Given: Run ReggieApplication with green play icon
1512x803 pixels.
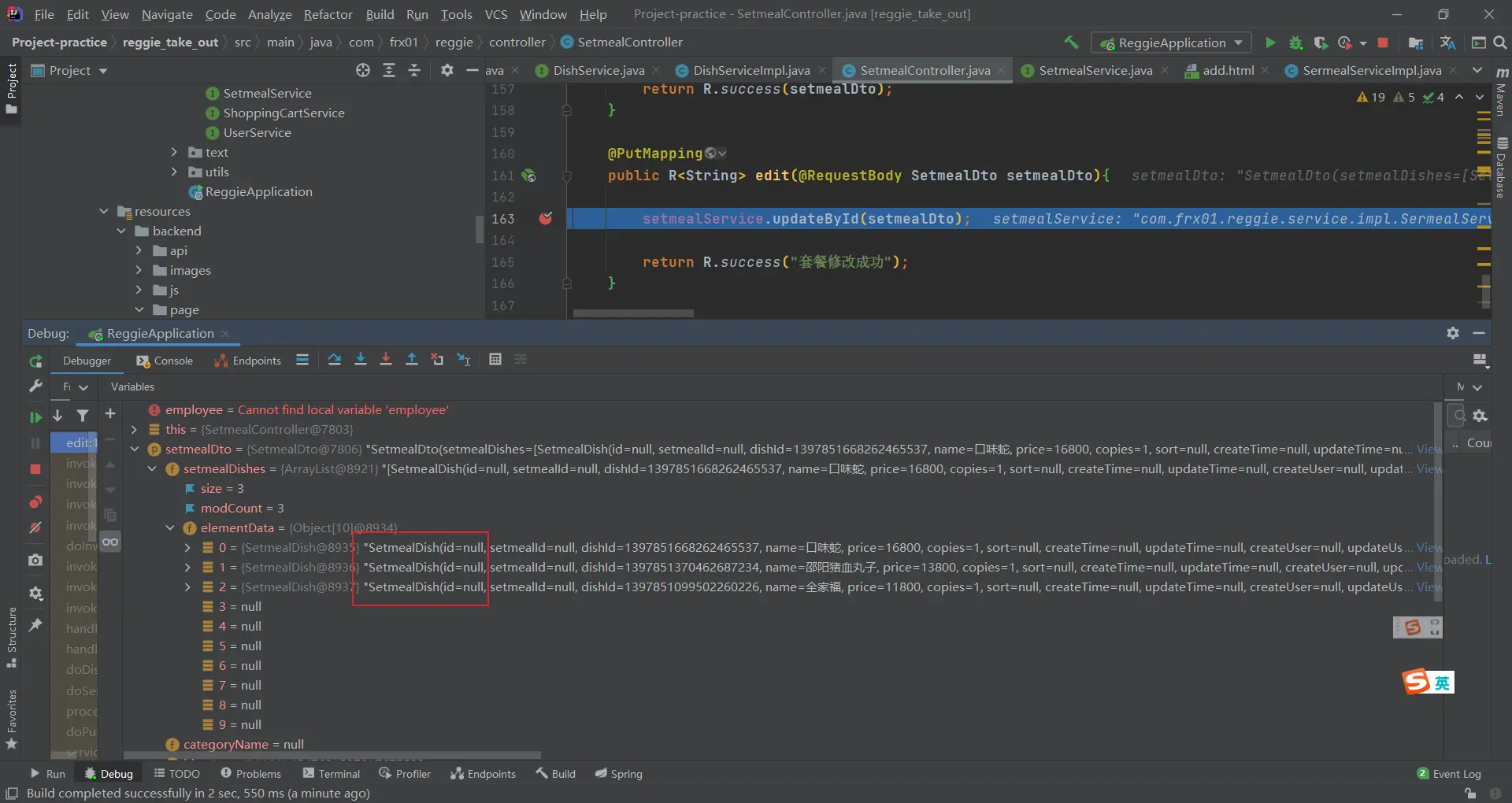Looking at the screenshot, I should 1269,43.
